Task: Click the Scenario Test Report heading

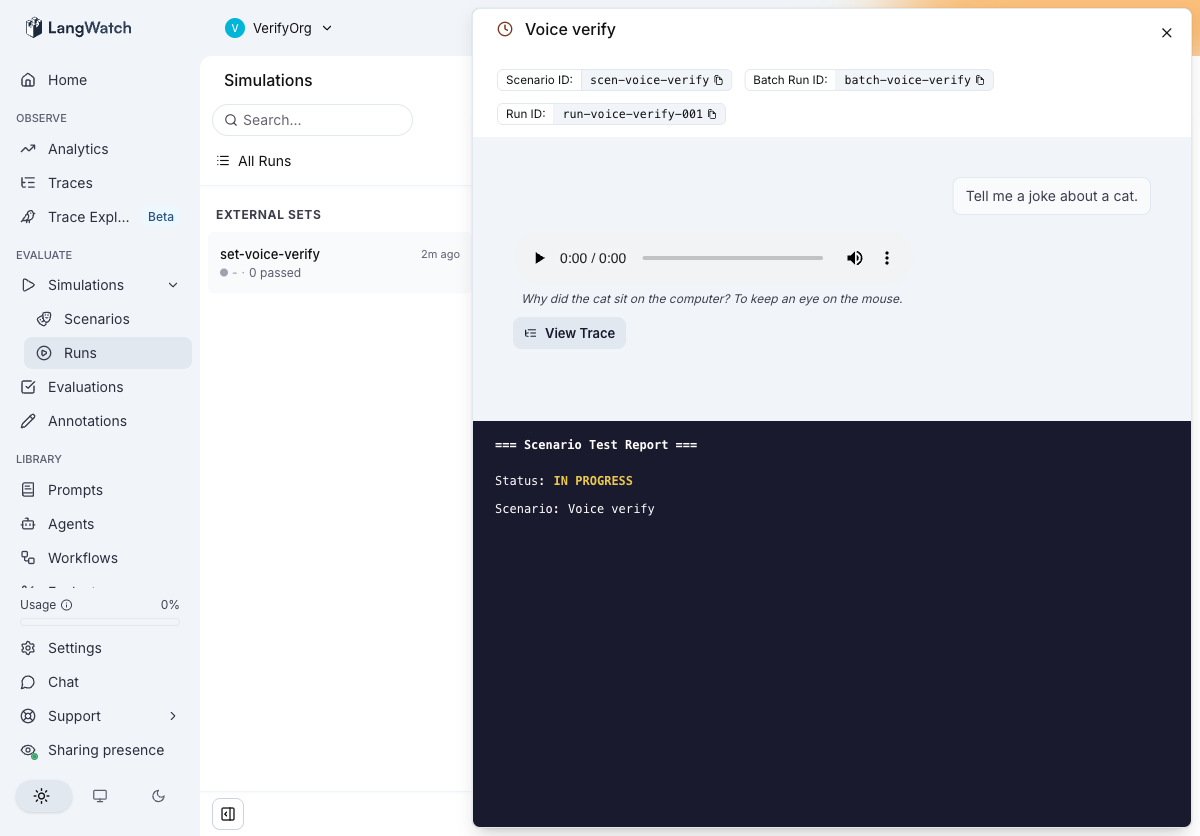Action: tap(596, 445)
